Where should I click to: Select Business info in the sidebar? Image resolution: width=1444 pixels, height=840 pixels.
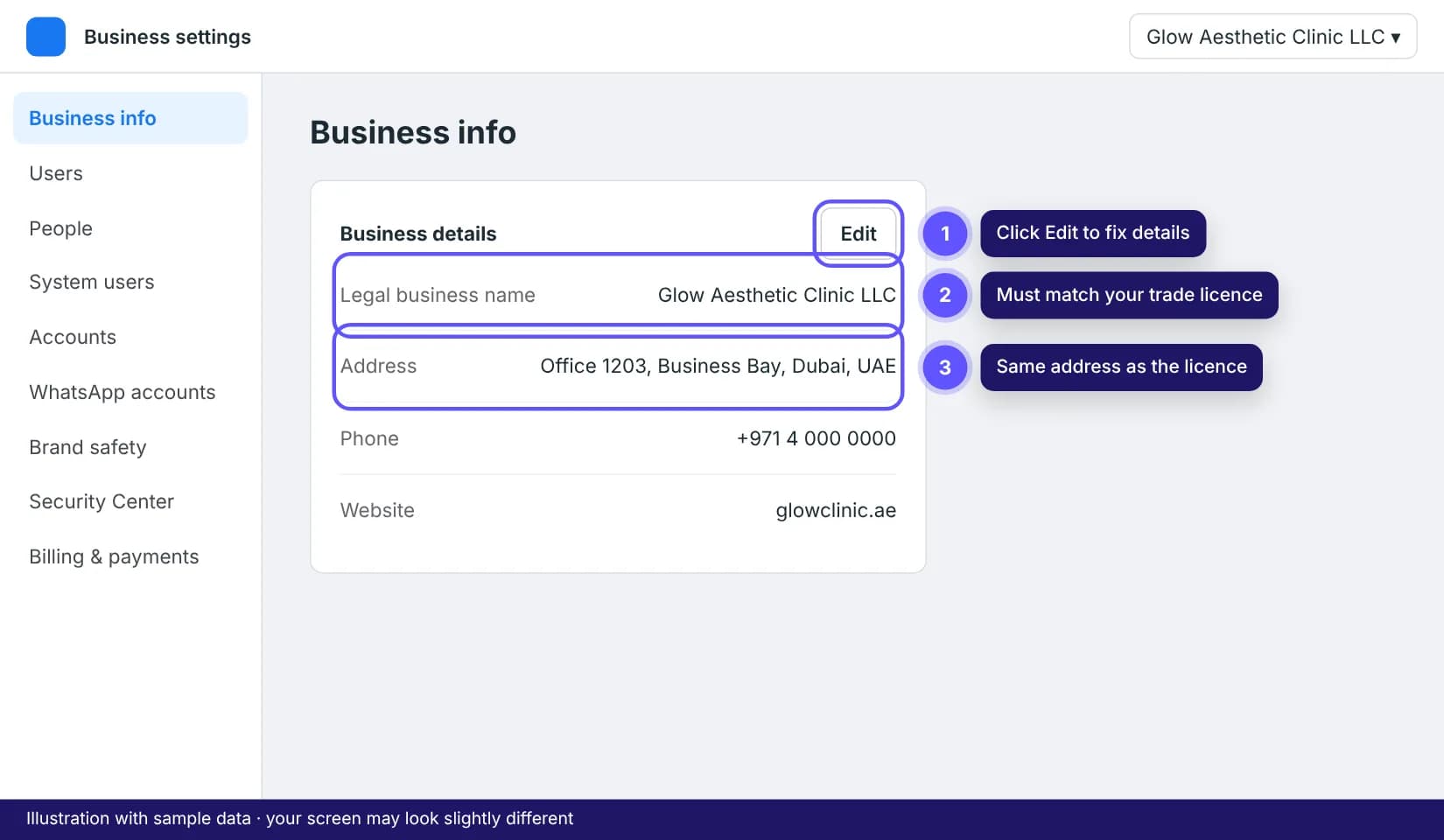tap(130, 118)
